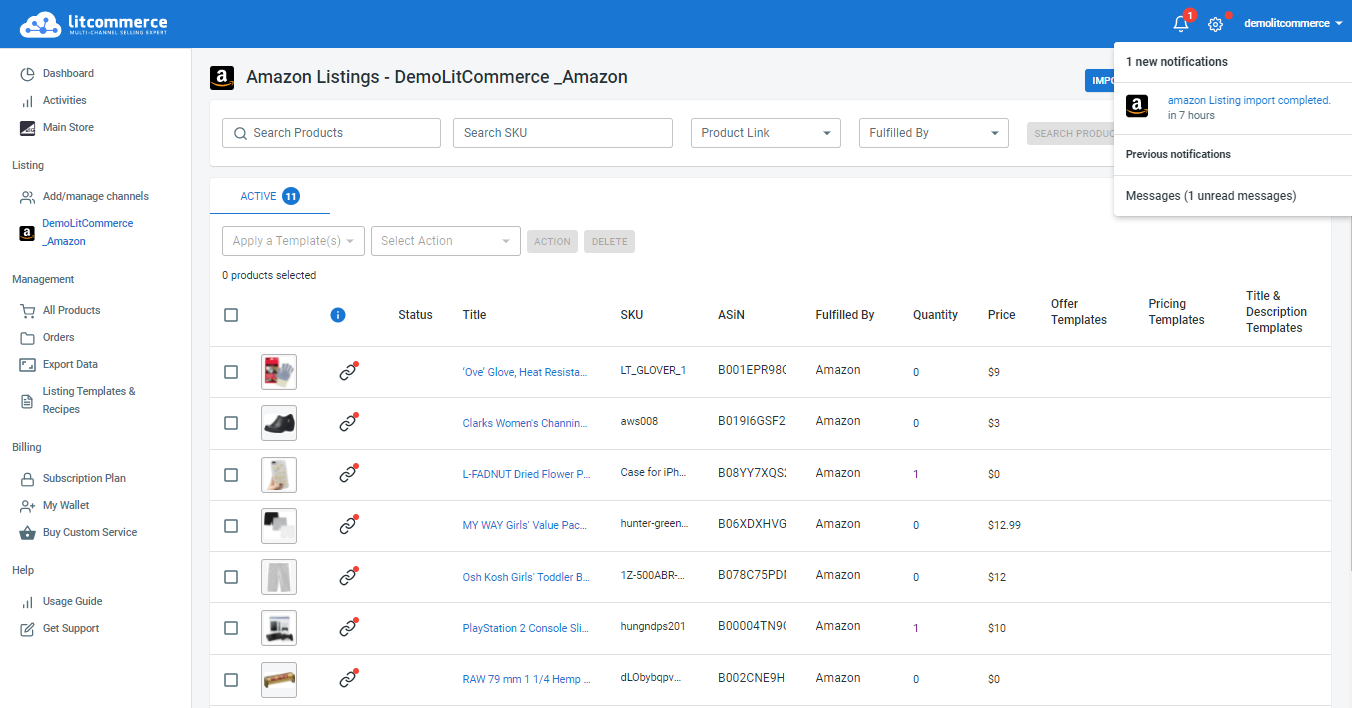This screenshot has width=1352, height=708.
Task: Click the Title column header
Action: [x=474, y=315]
